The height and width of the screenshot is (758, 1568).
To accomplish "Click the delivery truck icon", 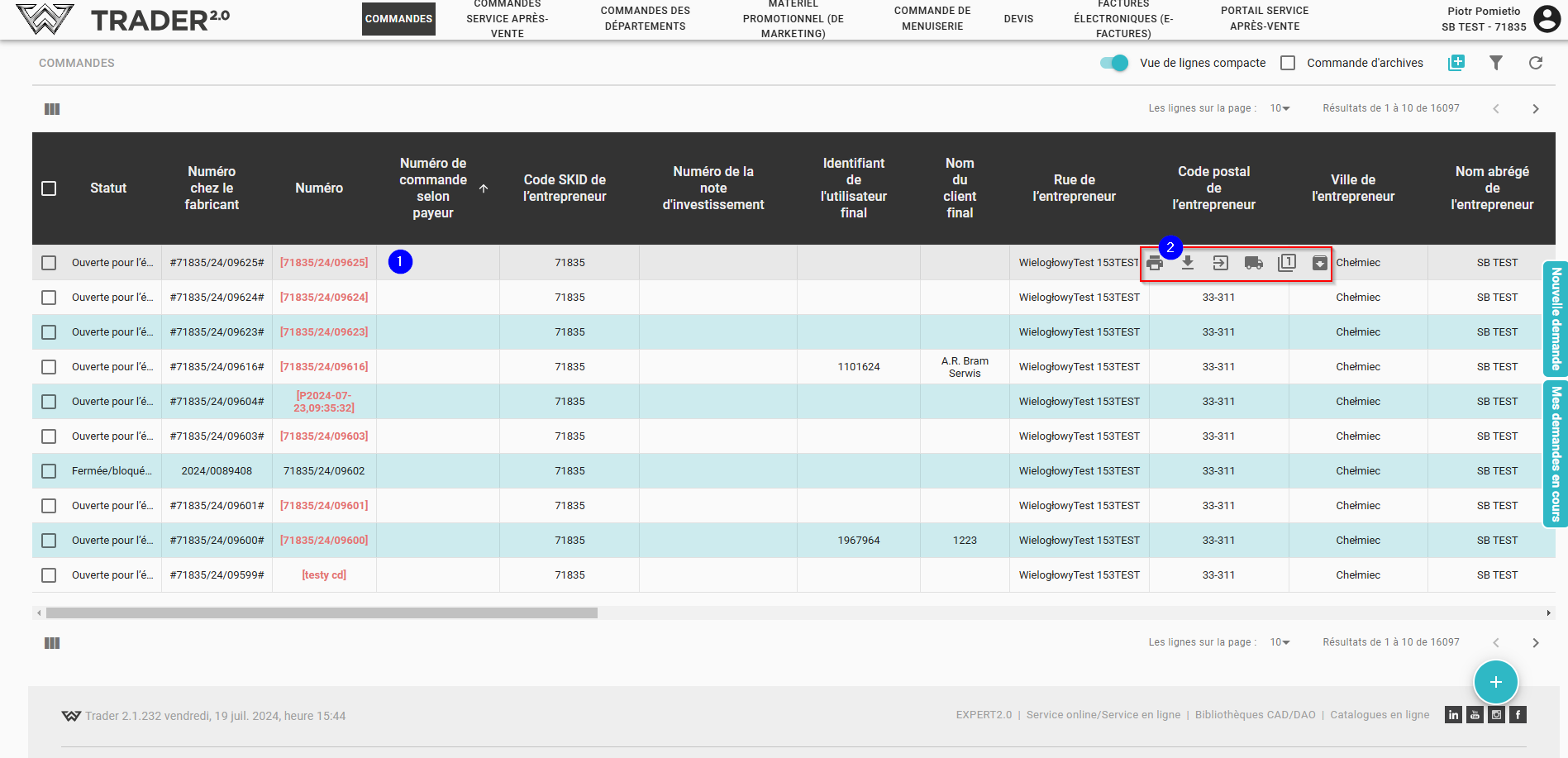I will point(1254,263).
